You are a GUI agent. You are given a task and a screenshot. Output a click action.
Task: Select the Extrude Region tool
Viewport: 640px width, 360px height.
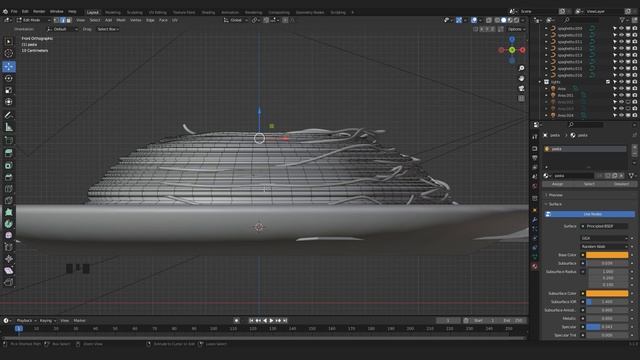tap(9, 153)
